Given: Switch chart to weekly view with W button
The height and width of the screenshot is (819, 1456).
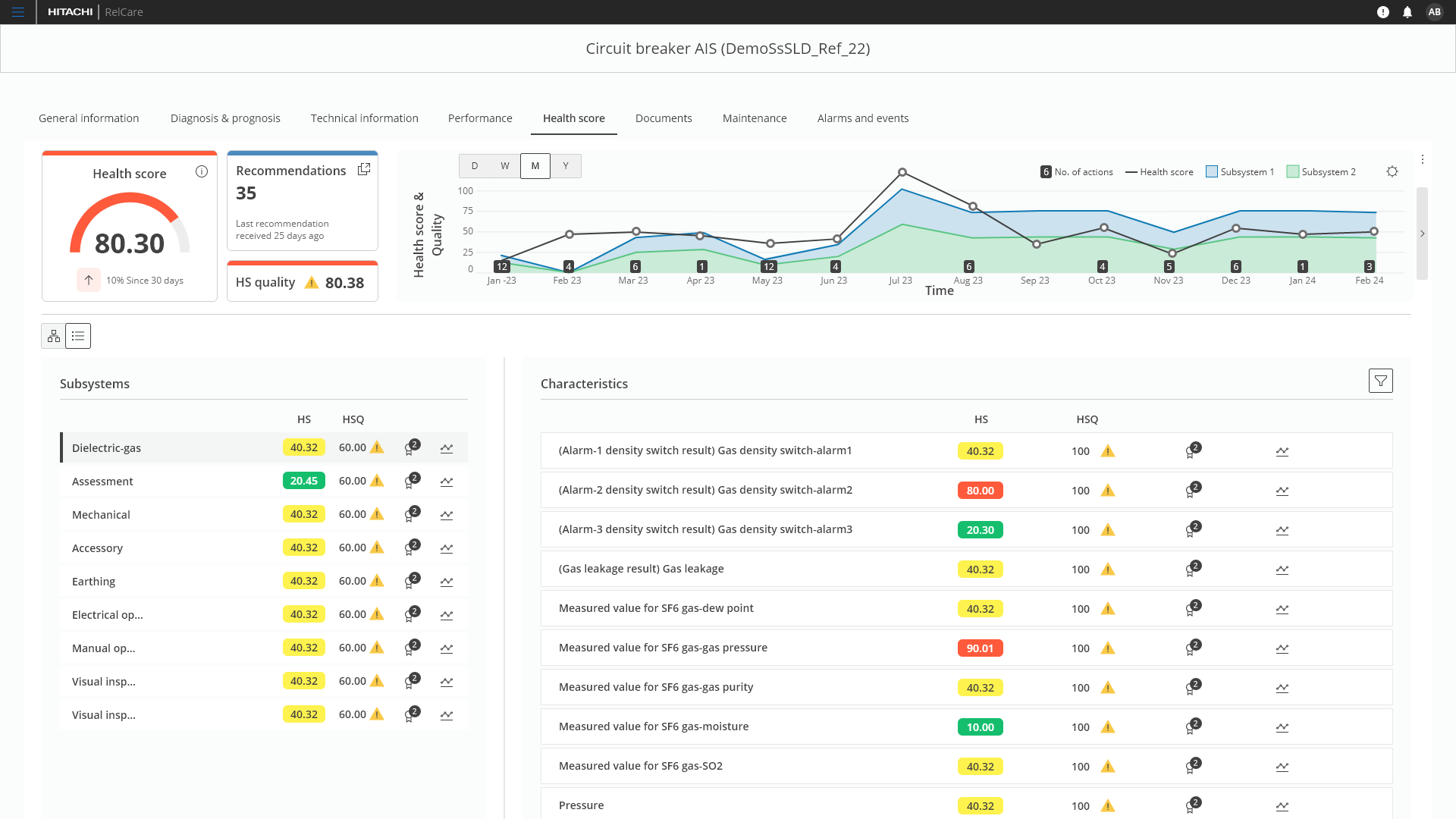Looking at the screenshot, I should [x=504, y=165].
